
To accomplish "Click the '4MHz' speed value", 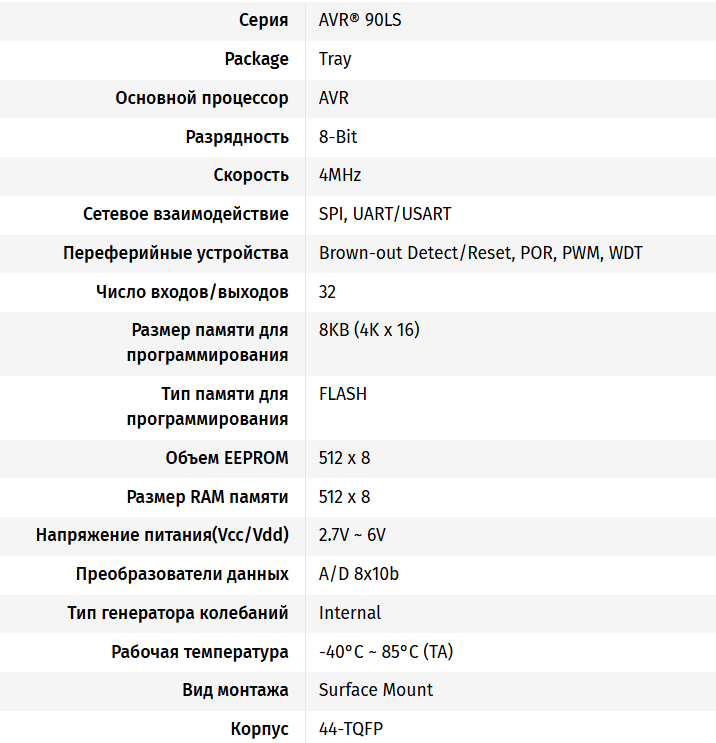I will 340,175.
